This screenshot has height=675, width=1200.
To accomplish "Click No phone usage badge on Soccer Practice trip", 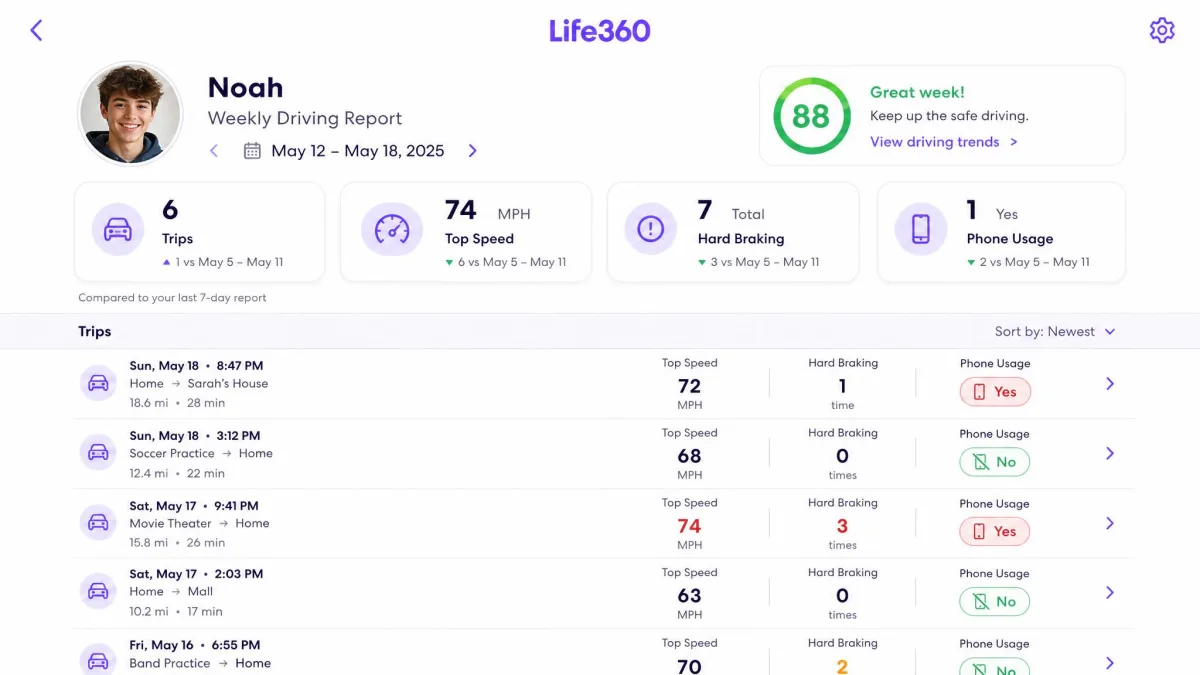I will 995,462.
